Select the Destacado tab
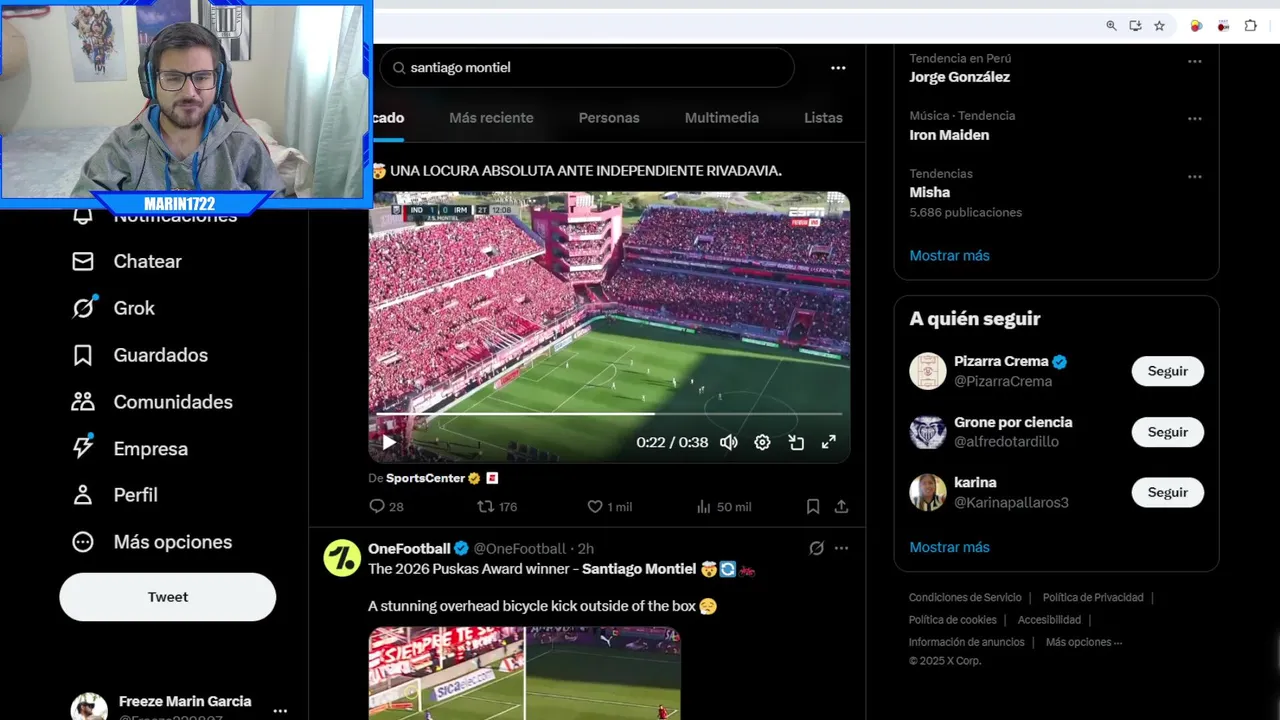The height and width of the screenshot is (720, 1280). (x=387, y=118)
